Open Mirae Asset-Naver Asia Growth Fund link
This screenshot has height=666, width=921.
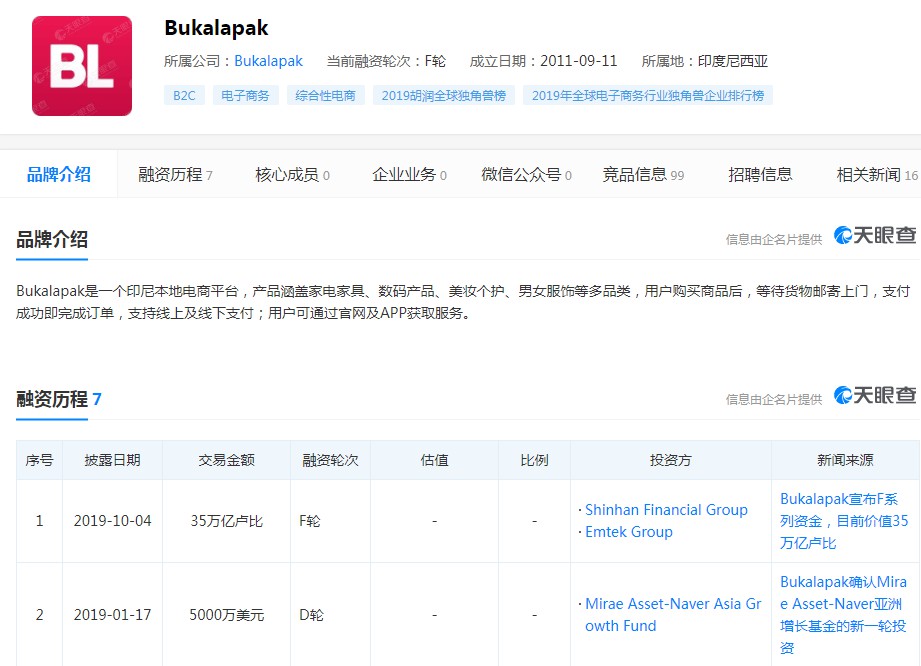(x=673, y=615)
